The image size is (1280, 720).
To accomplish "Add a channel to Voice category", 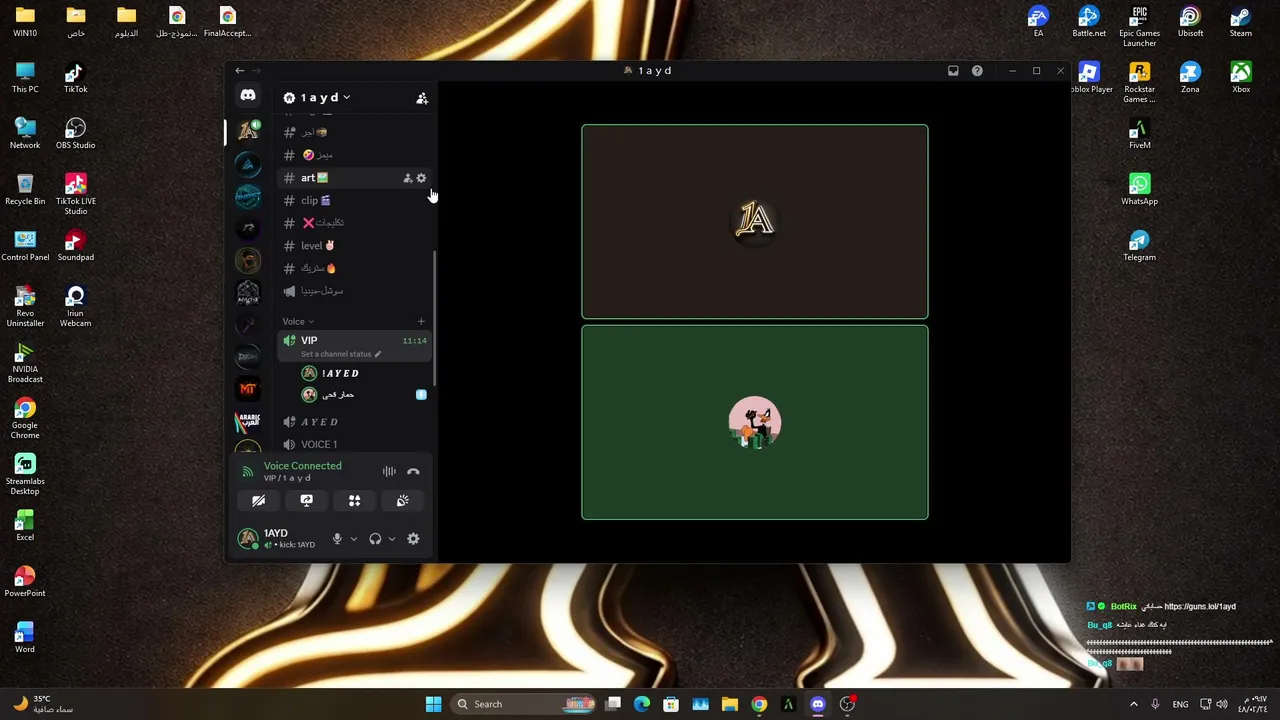I will [x=421, y=322].
